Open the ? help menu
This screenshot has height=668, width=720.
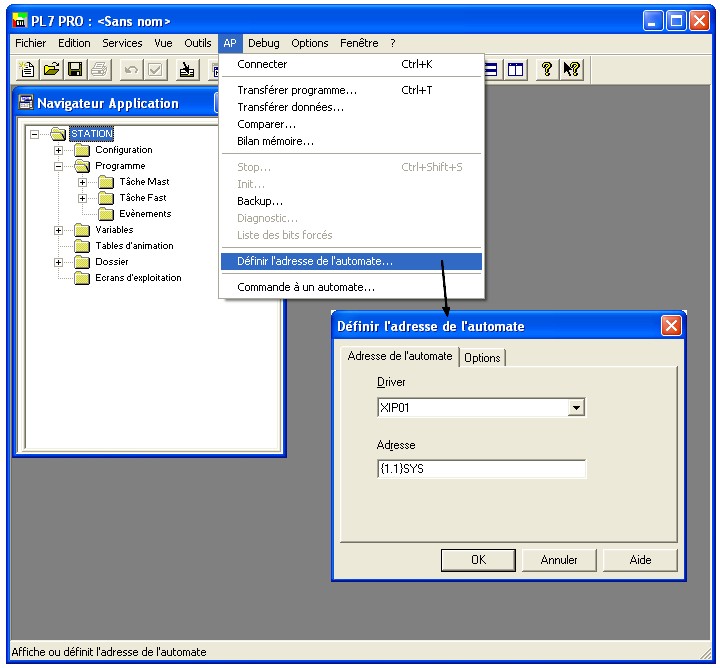tap(393, 43)
